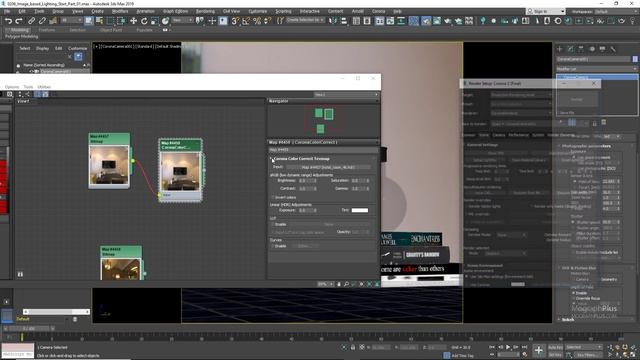640x360 pixels.
Task: Open the selection filter All dropdown
Action: click(71, 20)
